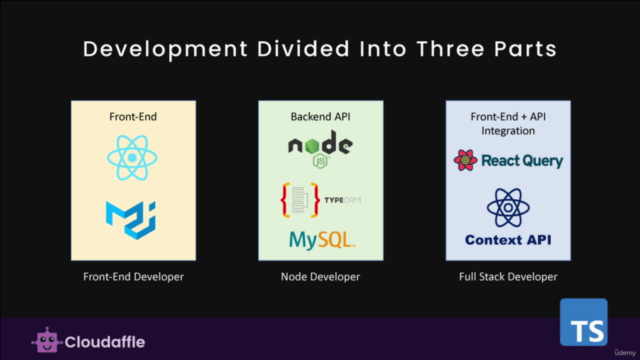This screenshot has height=360, width=640.
Task: Click the light-blue React atom logo in the Front-End card
Action: pyautogui.click(x=132, y=158)
